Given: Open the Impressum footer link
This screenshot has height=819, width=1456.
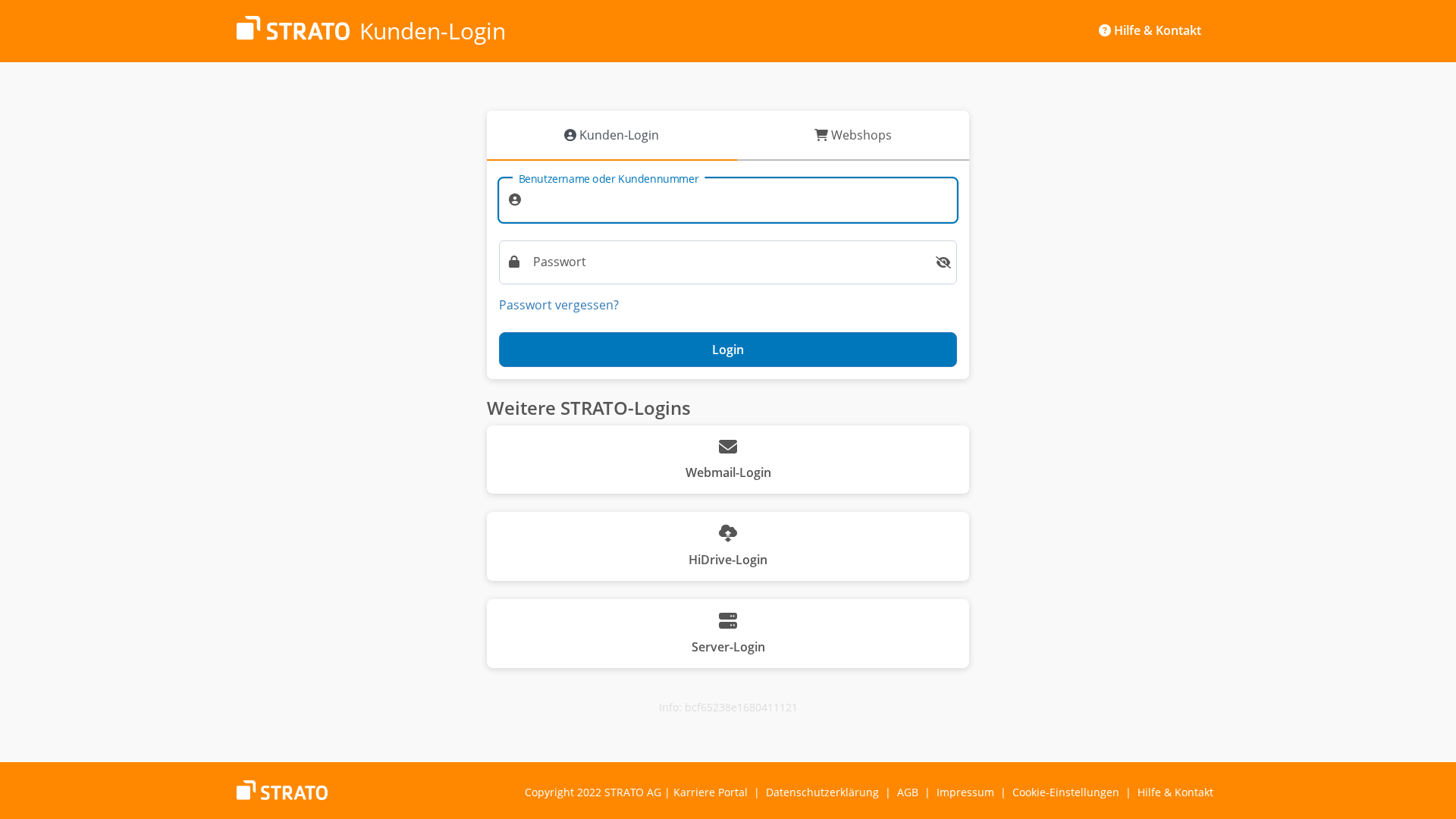Looking at the screenshot, I should point(965,792).
